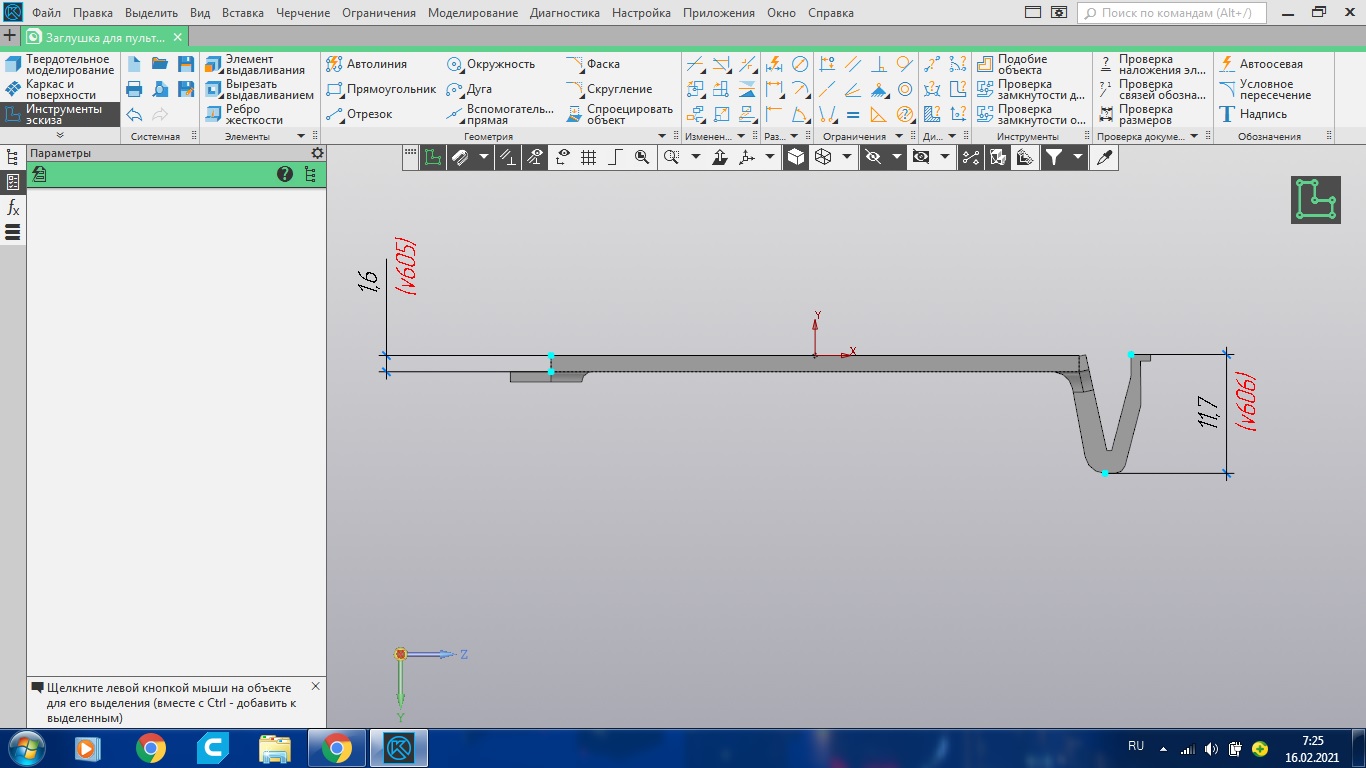Choose the Скругление fillet tool
This screenshot has width=1366, height=768.
[x=609, y=89]
